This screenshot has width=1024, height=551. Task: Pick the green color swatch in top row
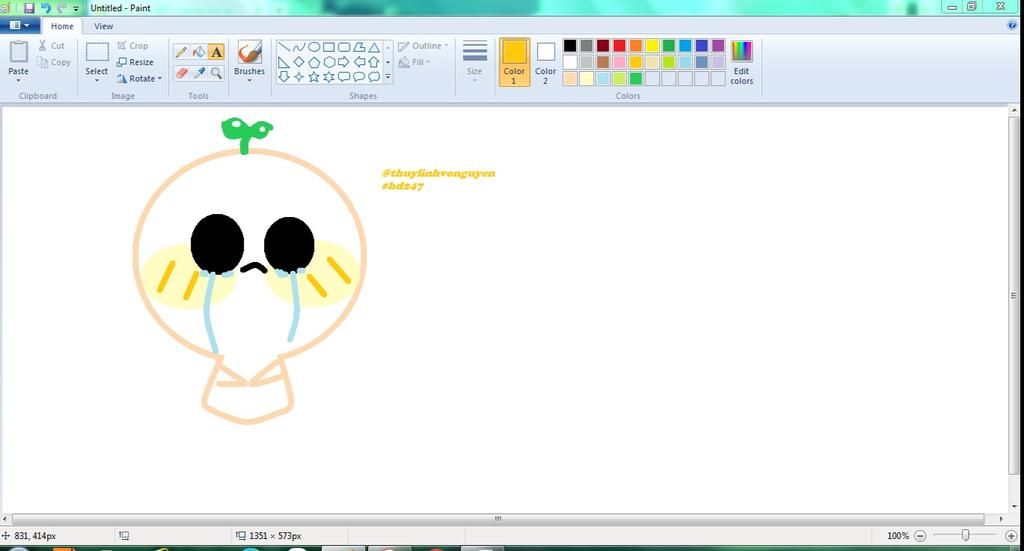[x=668, y=46]
